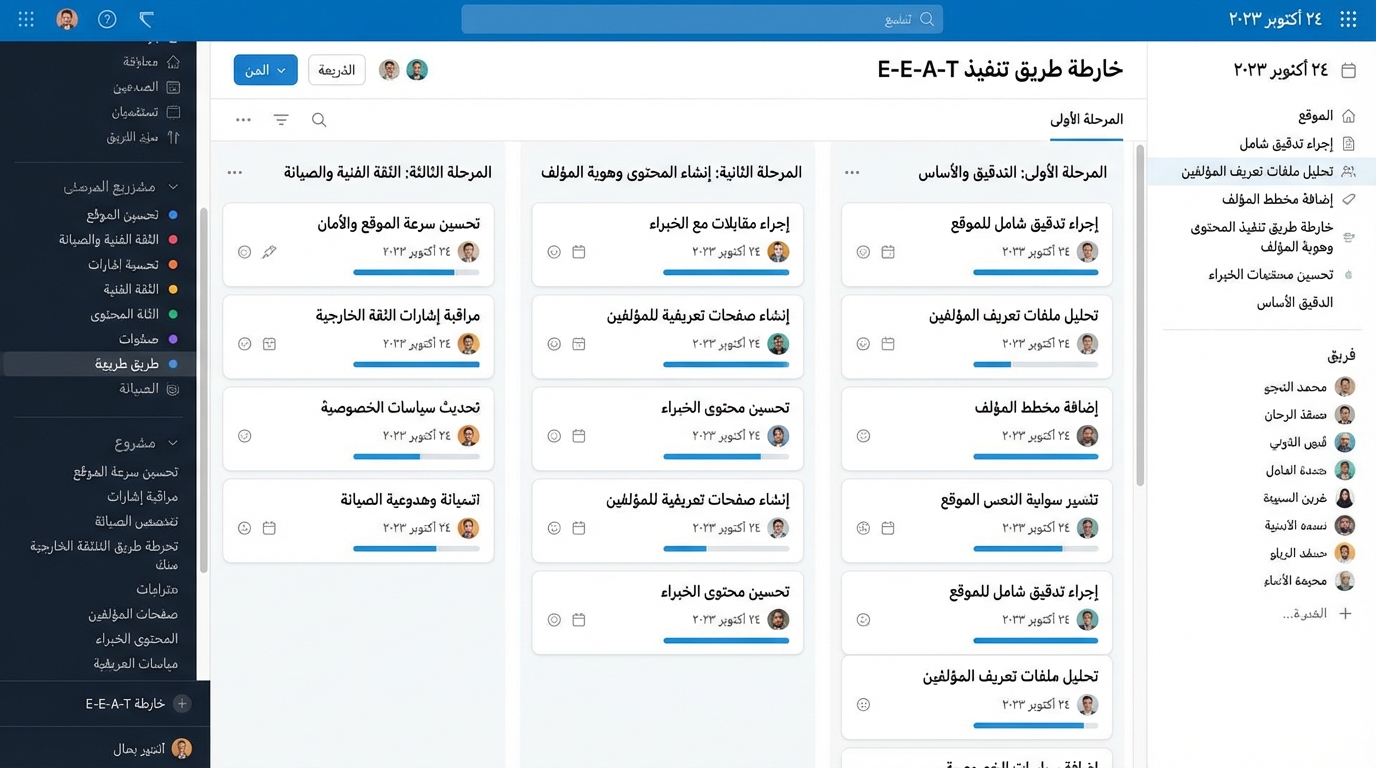Click the الذريعة button in the header
This screenshot has width=1376, height=768.
[336, 70]
